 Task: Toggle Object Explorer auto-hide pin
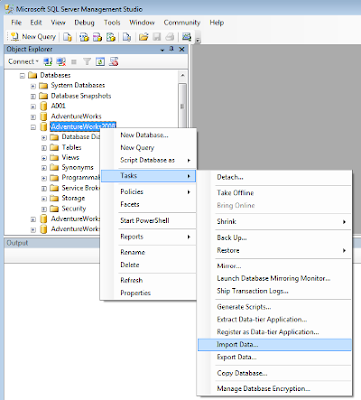tap(171, 49)
